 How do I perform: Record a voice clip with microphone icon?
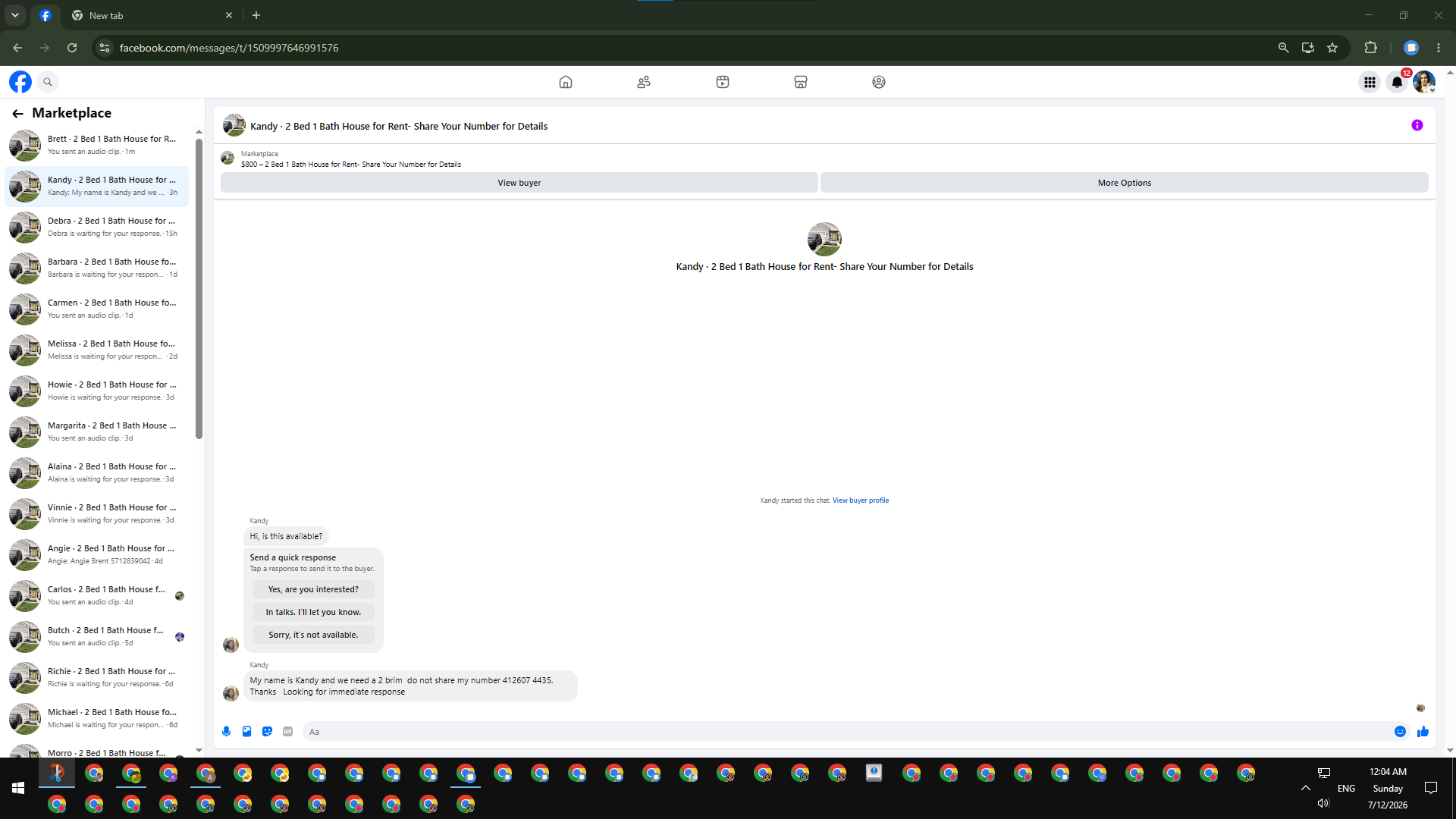coord(226,732)
